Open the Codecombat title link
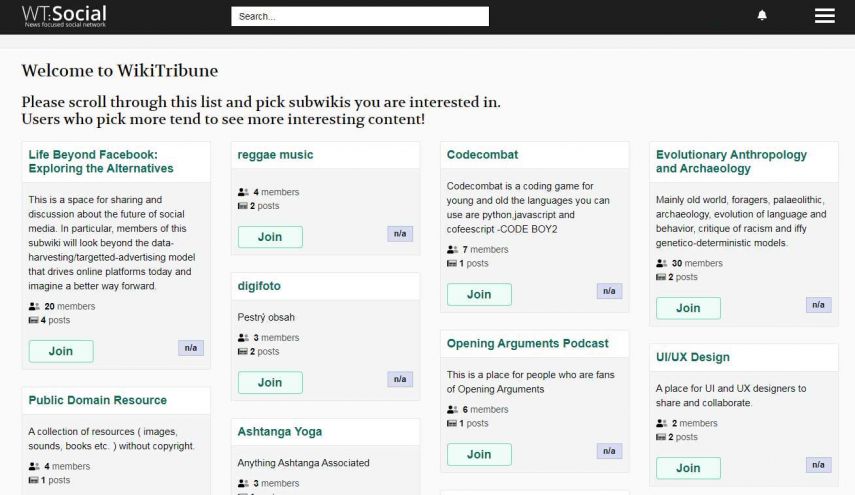 click(482, 155)
